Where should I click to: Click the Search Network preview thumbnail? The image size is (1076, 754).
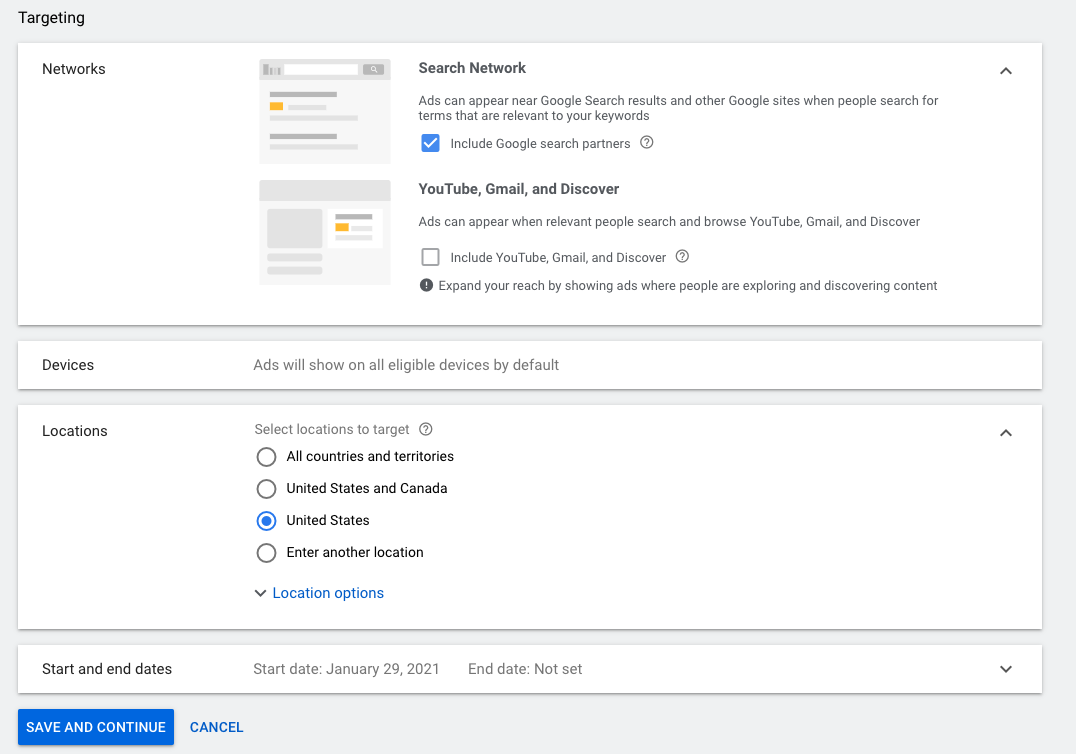pyautogui.click(x=324, y=109)
